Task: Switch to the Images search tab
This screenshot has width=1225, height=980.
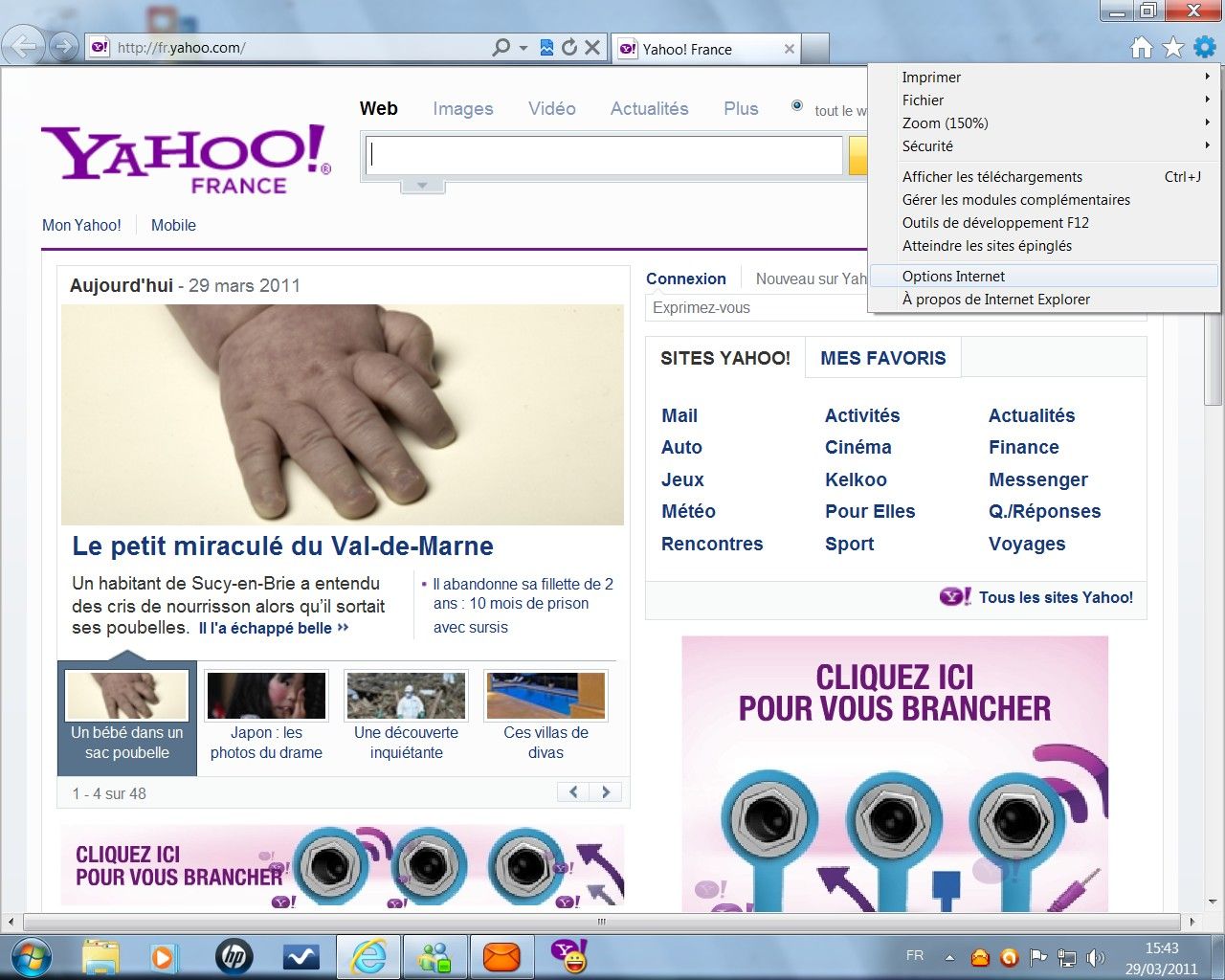Action: [463, 109]
